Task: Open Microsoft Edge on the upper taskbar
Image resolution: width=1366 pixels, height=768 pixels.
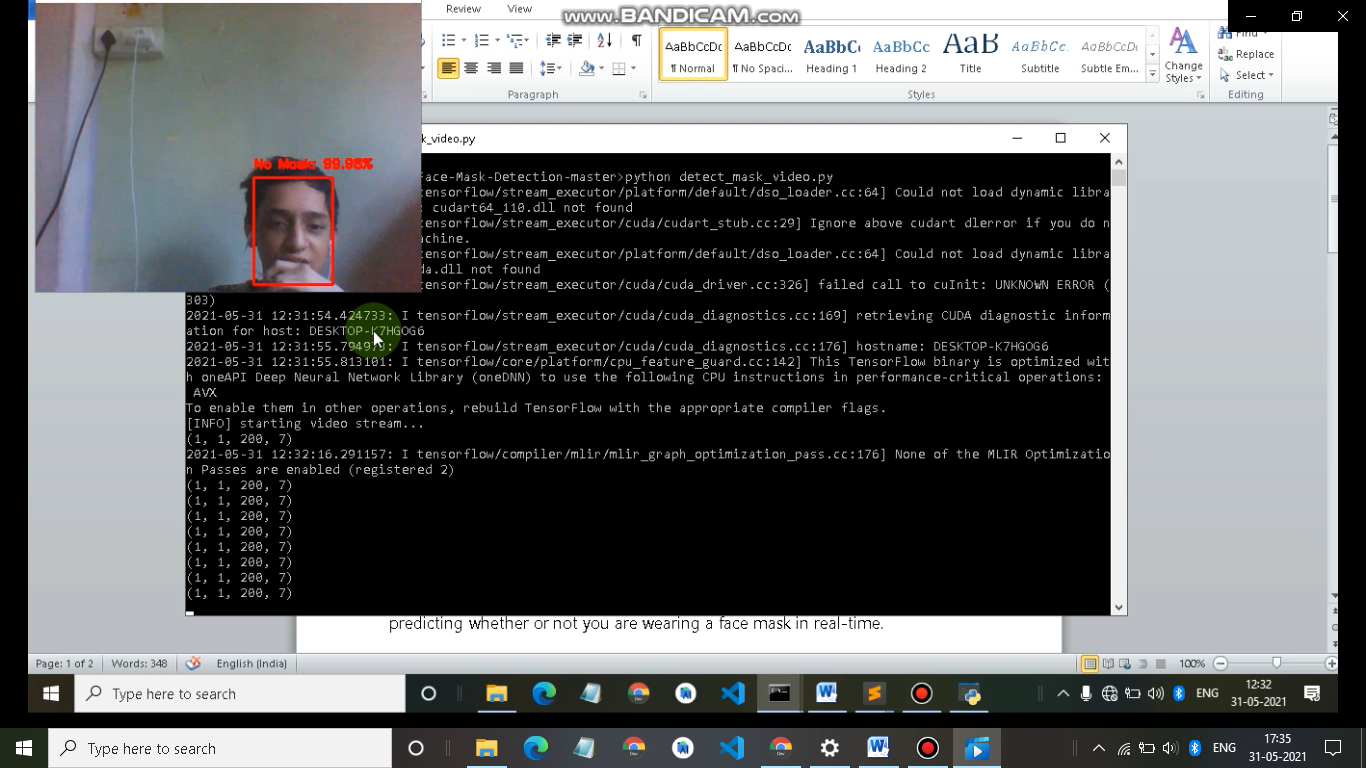Action: click(543, 693)
